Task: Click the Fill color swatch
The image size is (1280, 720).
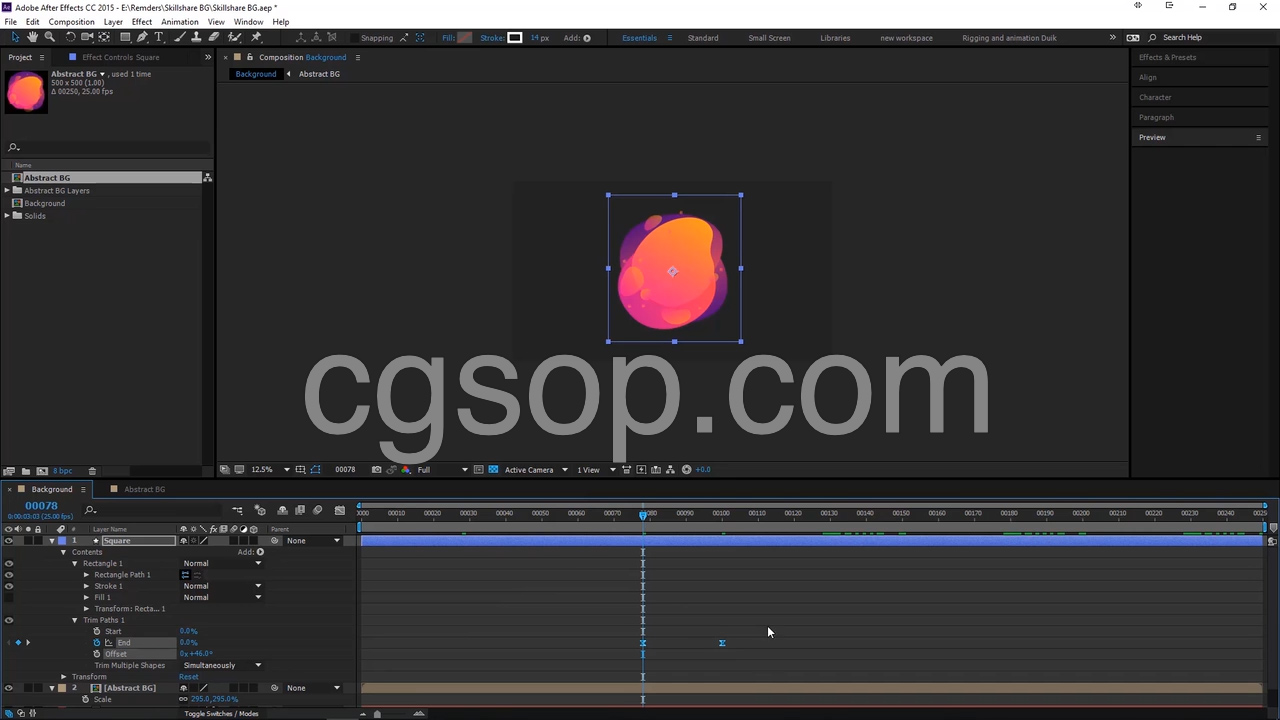Action: coord(464,38)
